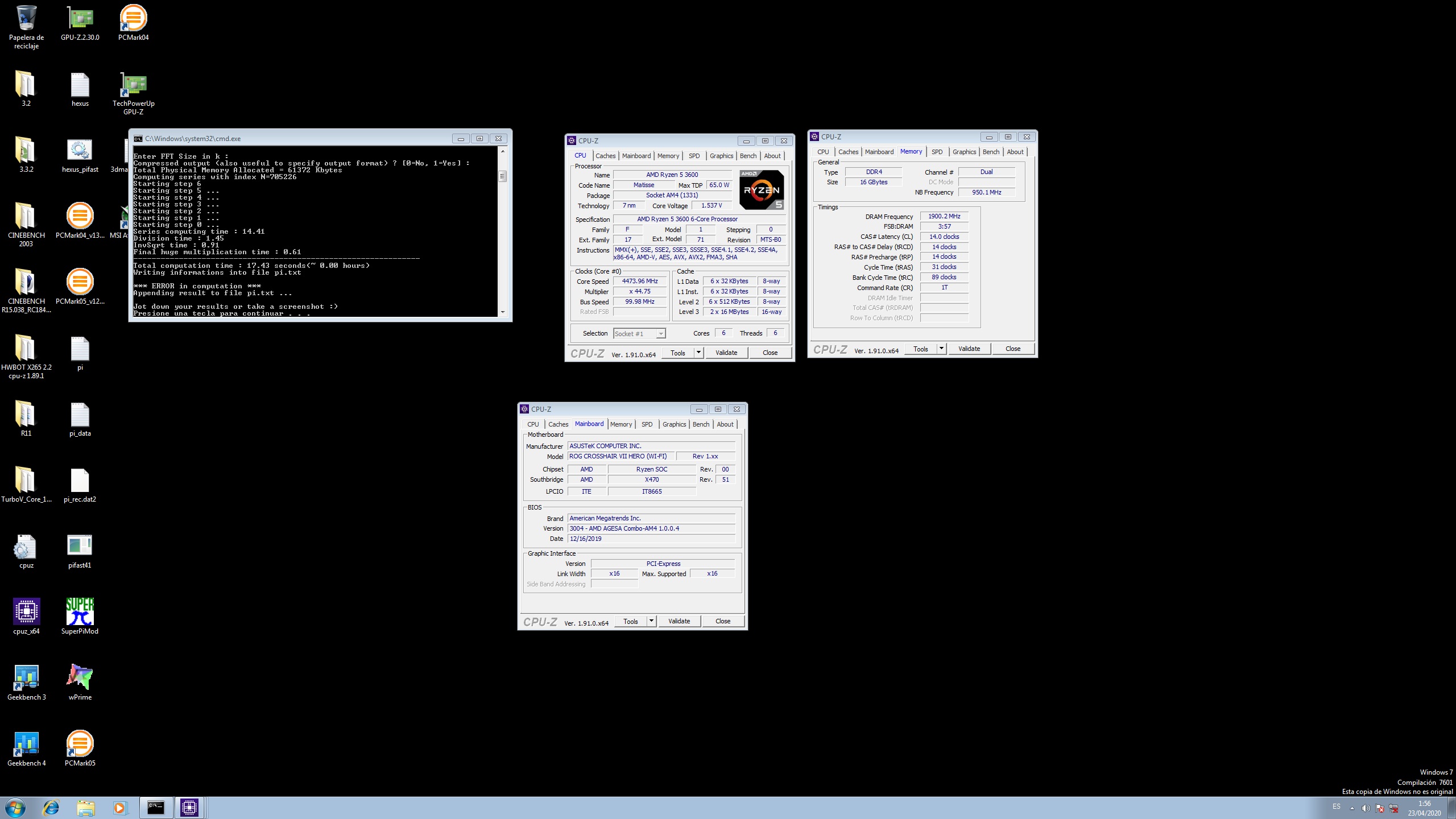
Task: Click Validate in CPU window
Action: (x=726, y=353)
